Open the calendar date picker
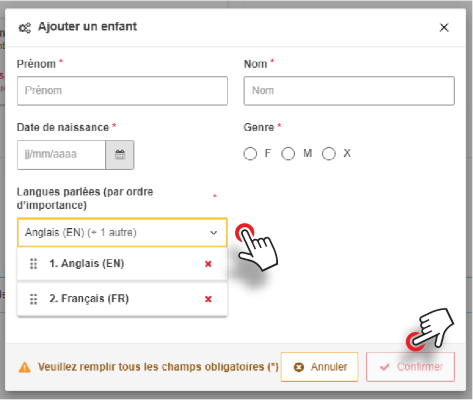The image size is (473, 400). coord(120,155)
